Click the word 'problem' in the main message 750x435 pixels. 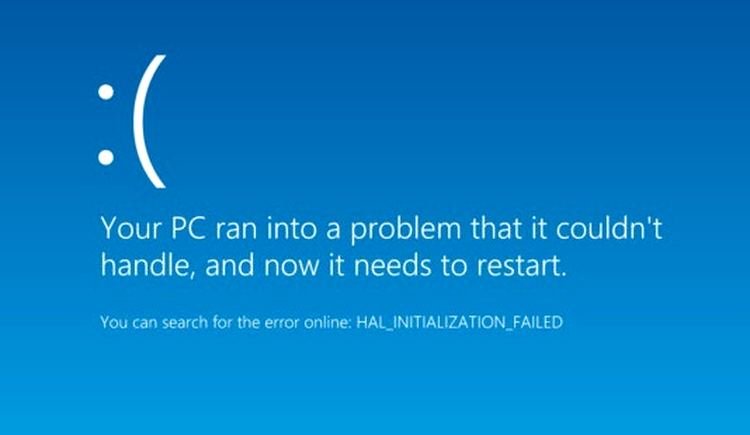click(406, 230)
